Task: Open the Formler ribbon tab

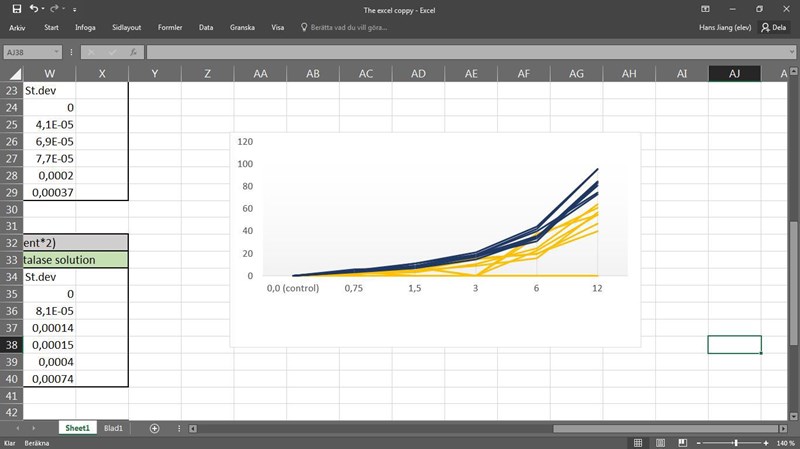Action: 170,28
